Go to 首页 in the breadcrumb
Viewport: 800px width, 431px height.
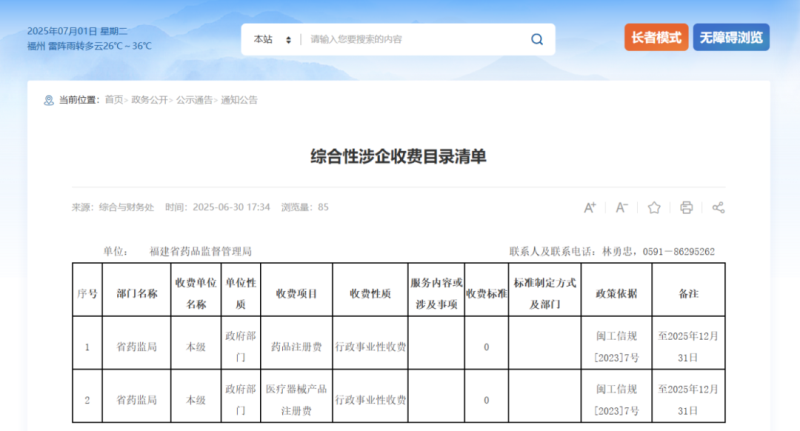point(114,100)
